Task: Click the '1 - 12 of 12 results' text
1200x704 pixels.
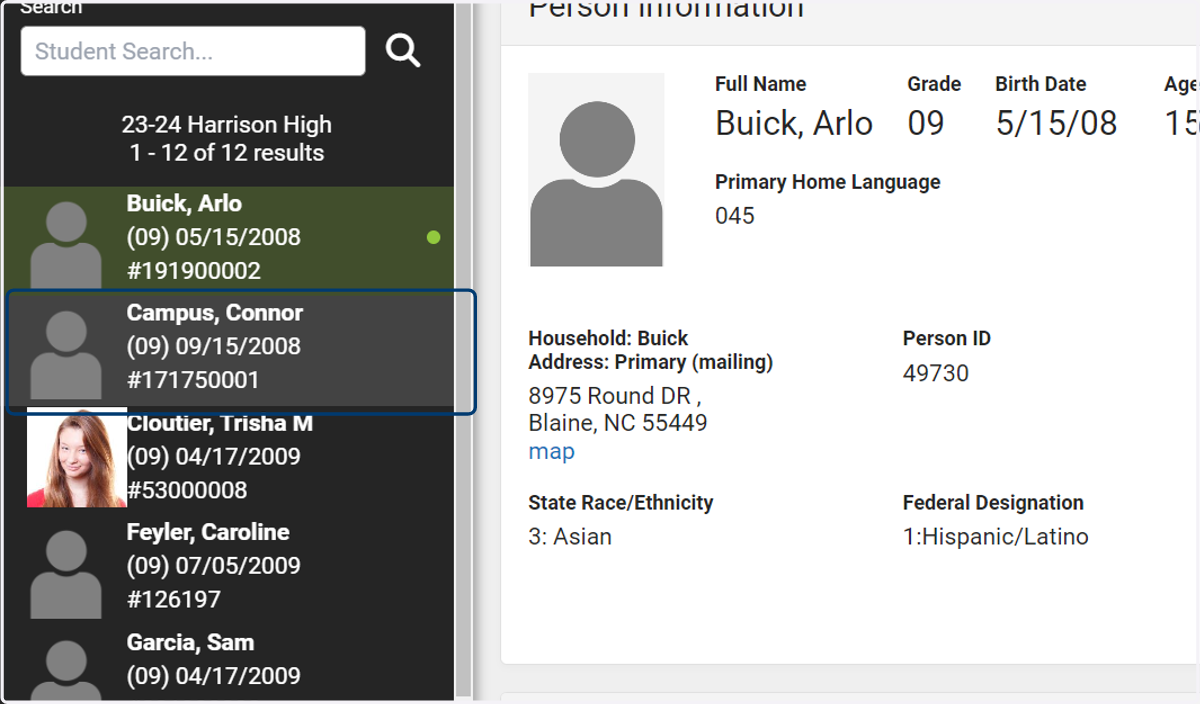Action: (227, 153)
